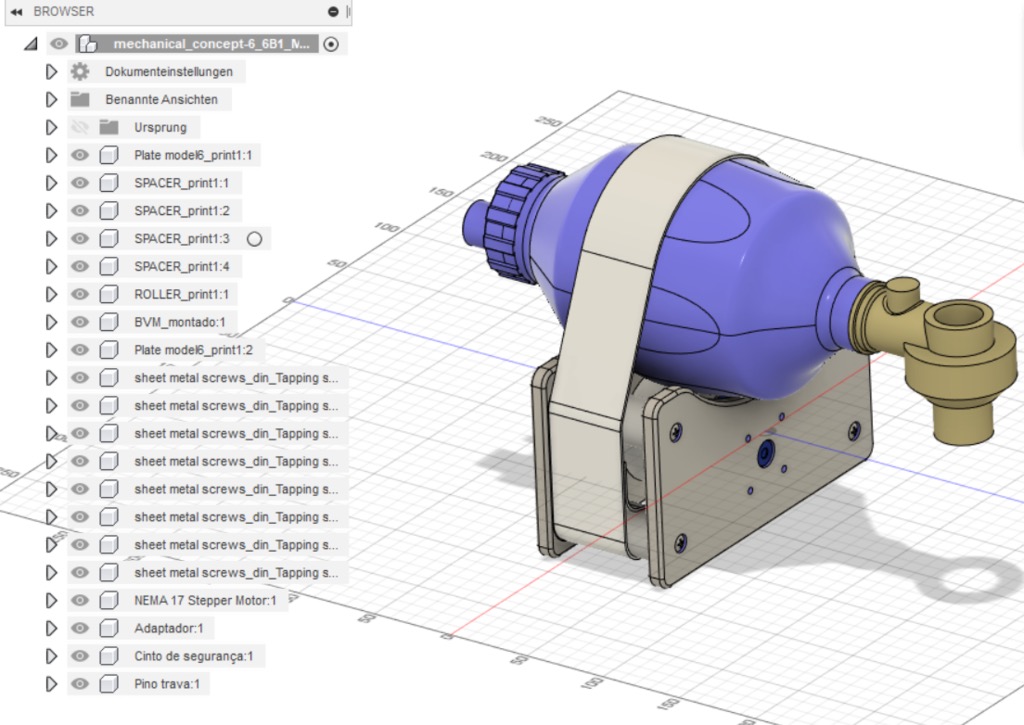The width and height of the screenshot is (1024, 725).
Task: Click component icon of SPACER_print1:2
Action: tap(108, 210)
